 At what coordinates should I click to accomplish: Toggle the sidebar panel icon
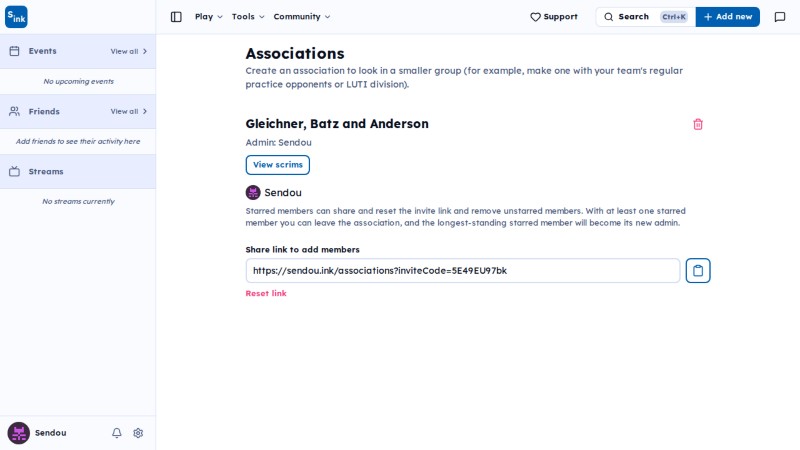[176, 17]
